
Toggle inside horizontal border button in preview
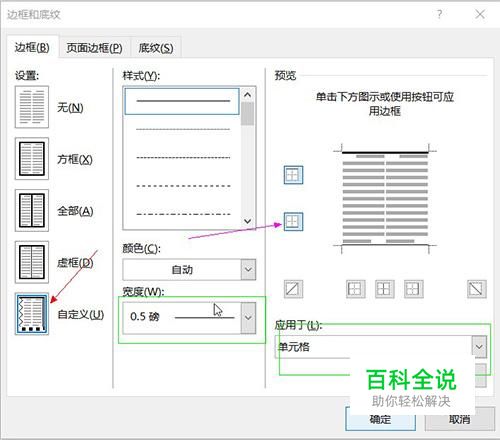(x=293, y=221)
